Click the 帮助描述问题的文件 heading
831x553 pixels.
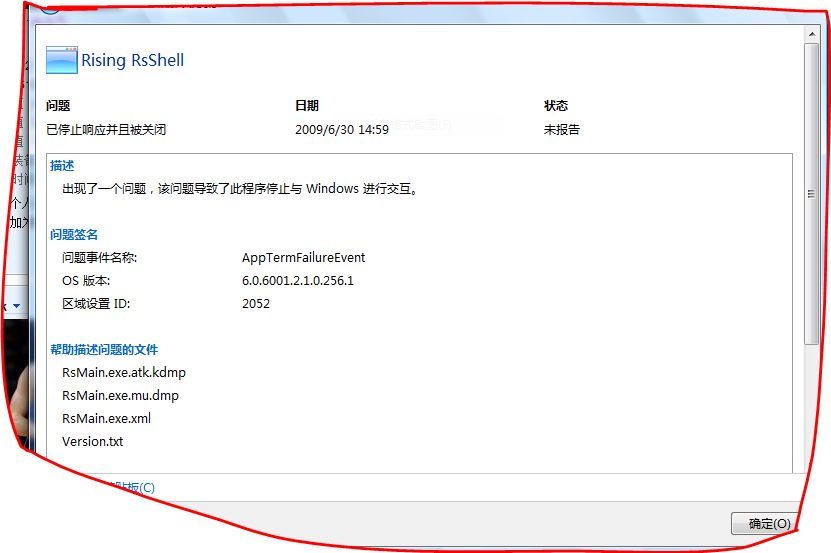(104, 349)
